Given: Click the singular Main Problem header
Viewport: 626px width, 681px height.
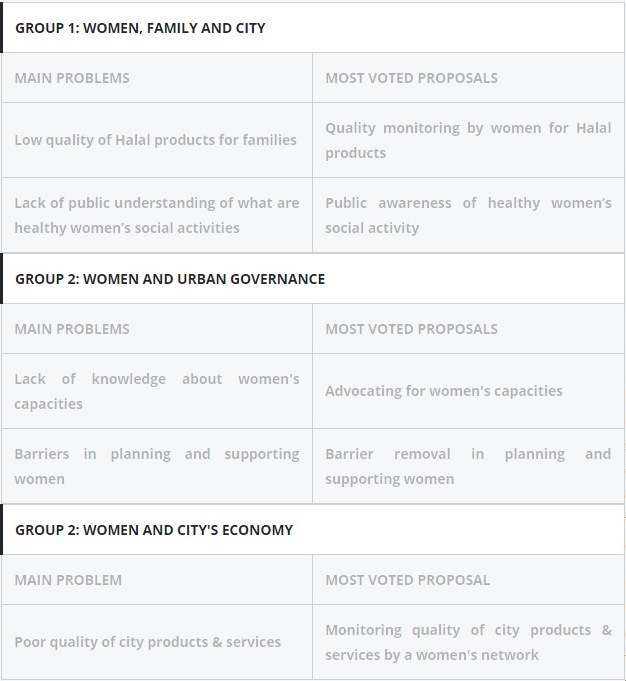Looking at the screenshot, I should [68, 580].
